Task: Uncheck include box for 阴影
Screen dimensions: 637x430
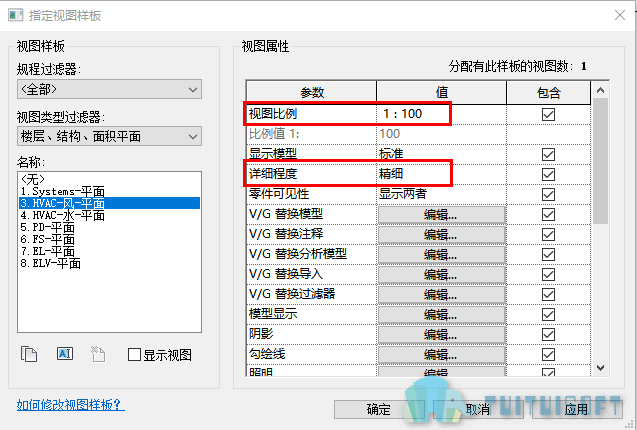Action: (548, 334)
